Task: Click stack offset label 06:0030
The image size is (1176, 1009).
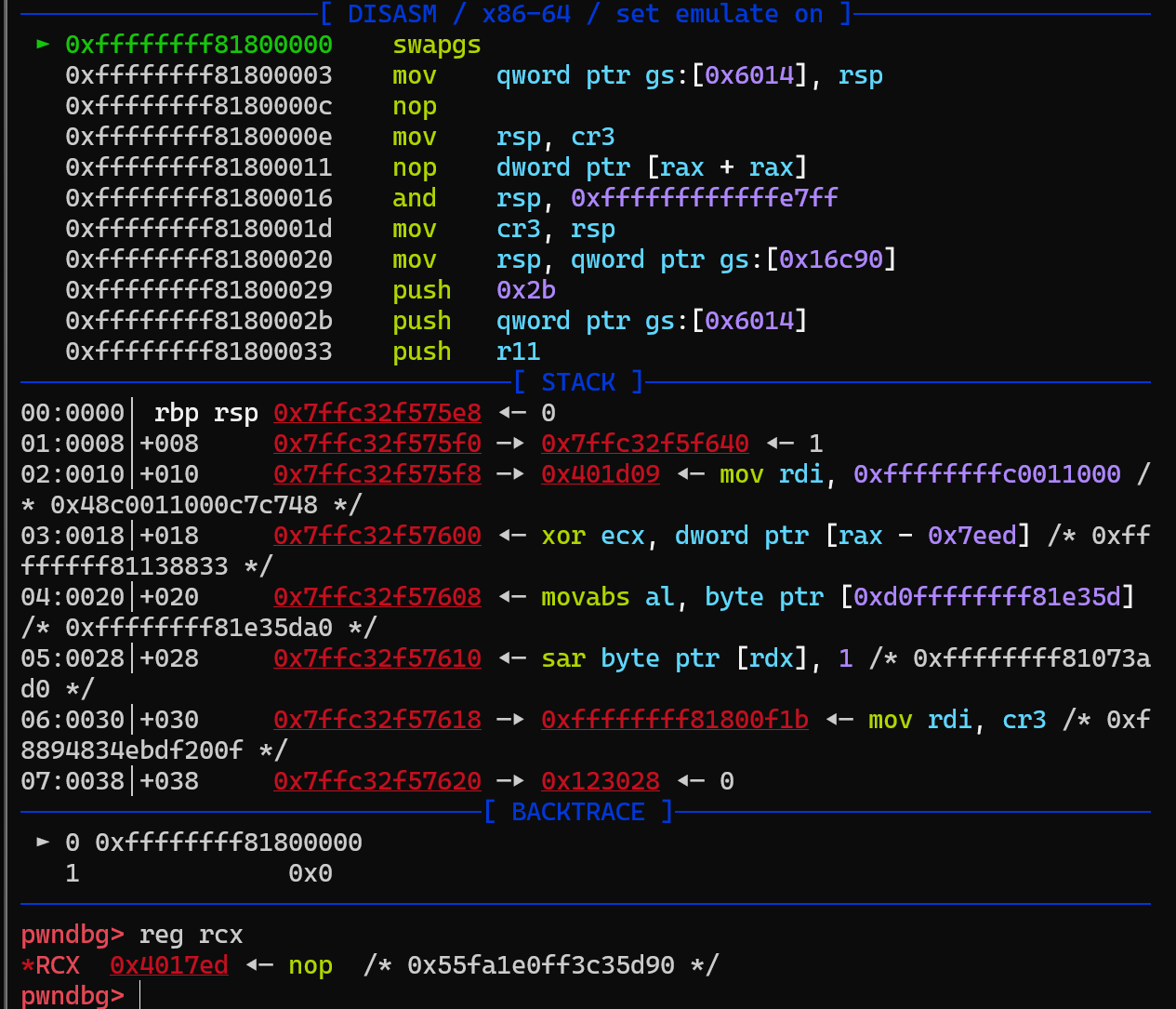Action: point(73,720)
